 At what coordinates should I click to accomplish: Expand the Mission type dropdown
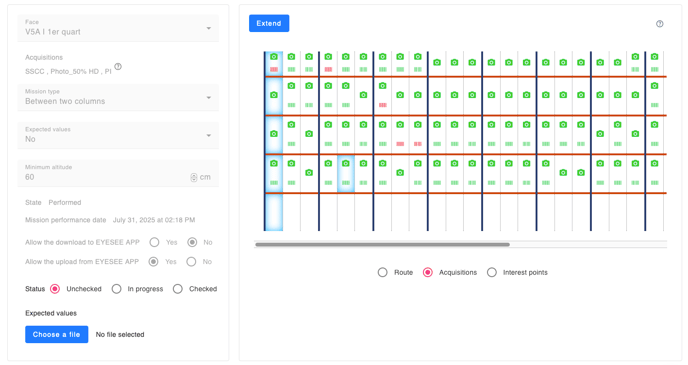click(x=118, y=97)
